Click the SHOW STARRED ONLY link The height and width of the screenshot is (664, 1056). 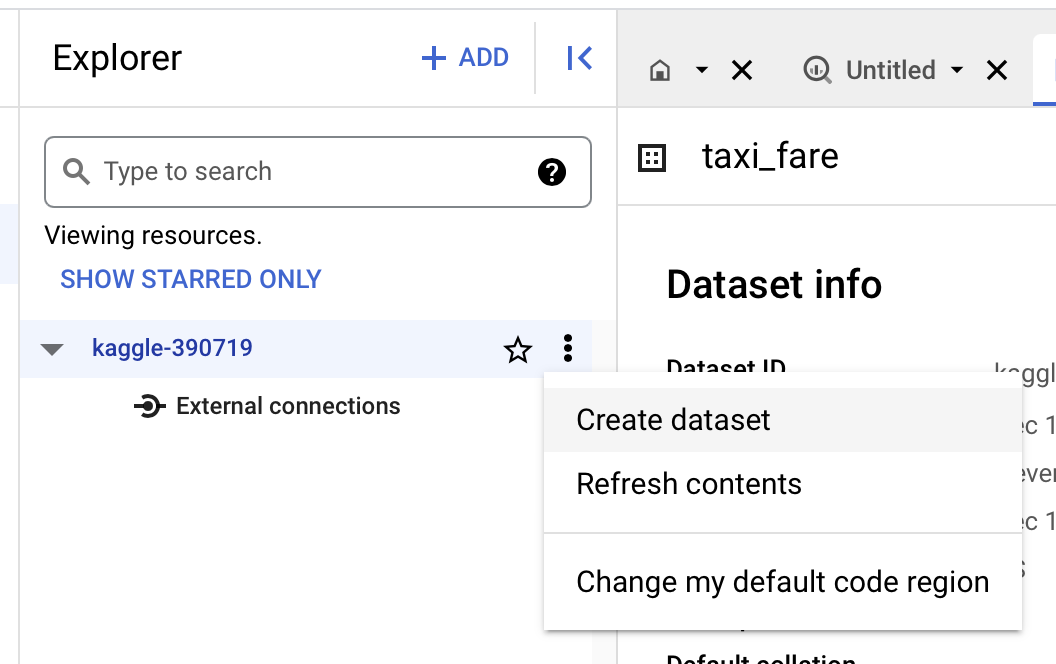point(190,279)
